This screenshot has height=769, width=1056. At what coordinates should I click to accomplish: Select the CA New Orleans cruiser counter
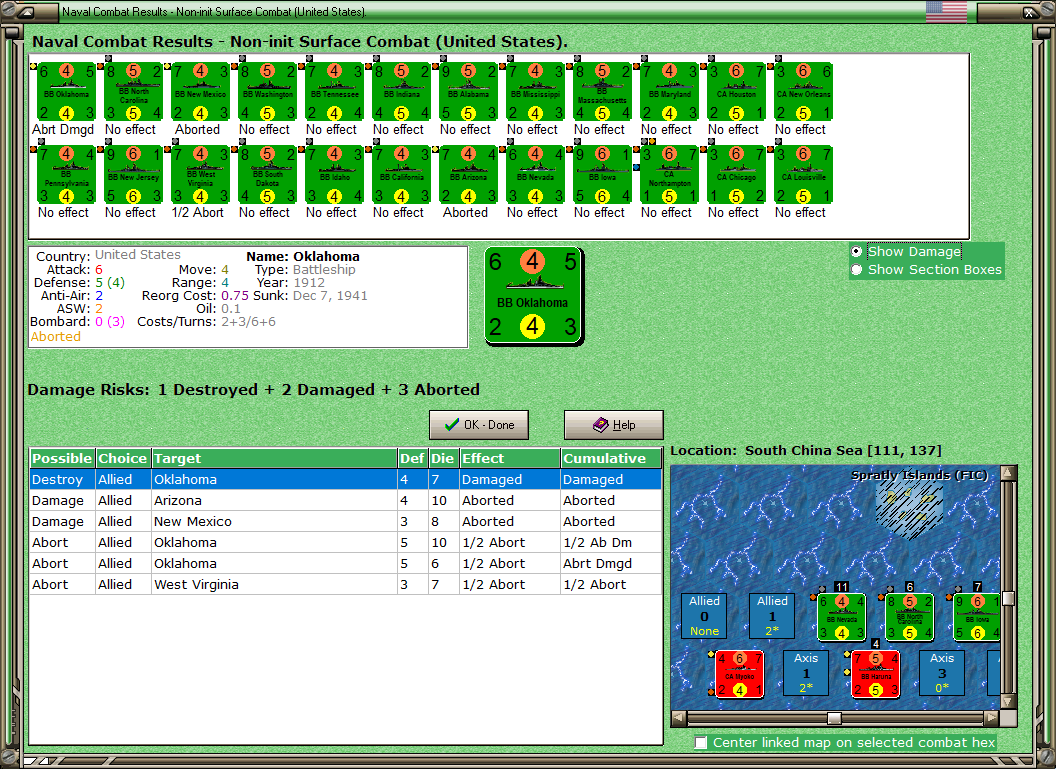[x=803, y=92]
